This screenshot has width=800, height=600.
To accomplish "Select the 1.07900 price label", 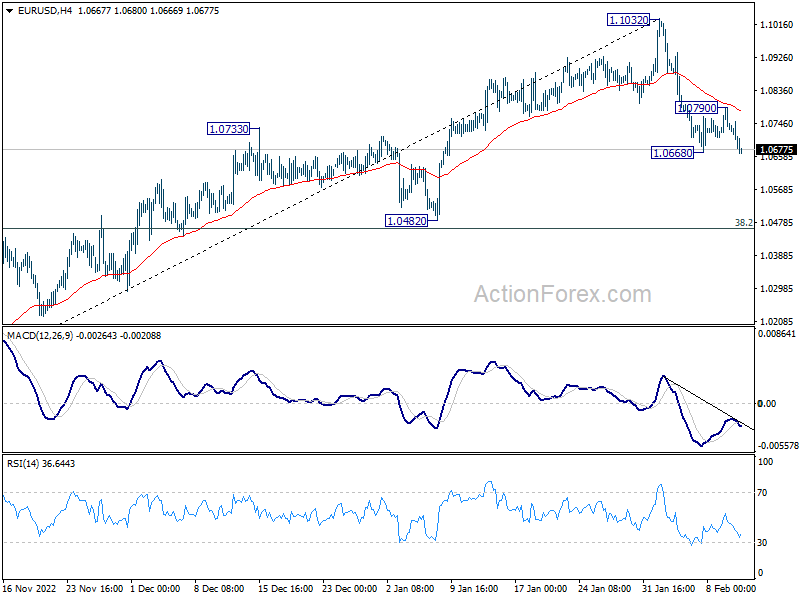I will [697, 108].
